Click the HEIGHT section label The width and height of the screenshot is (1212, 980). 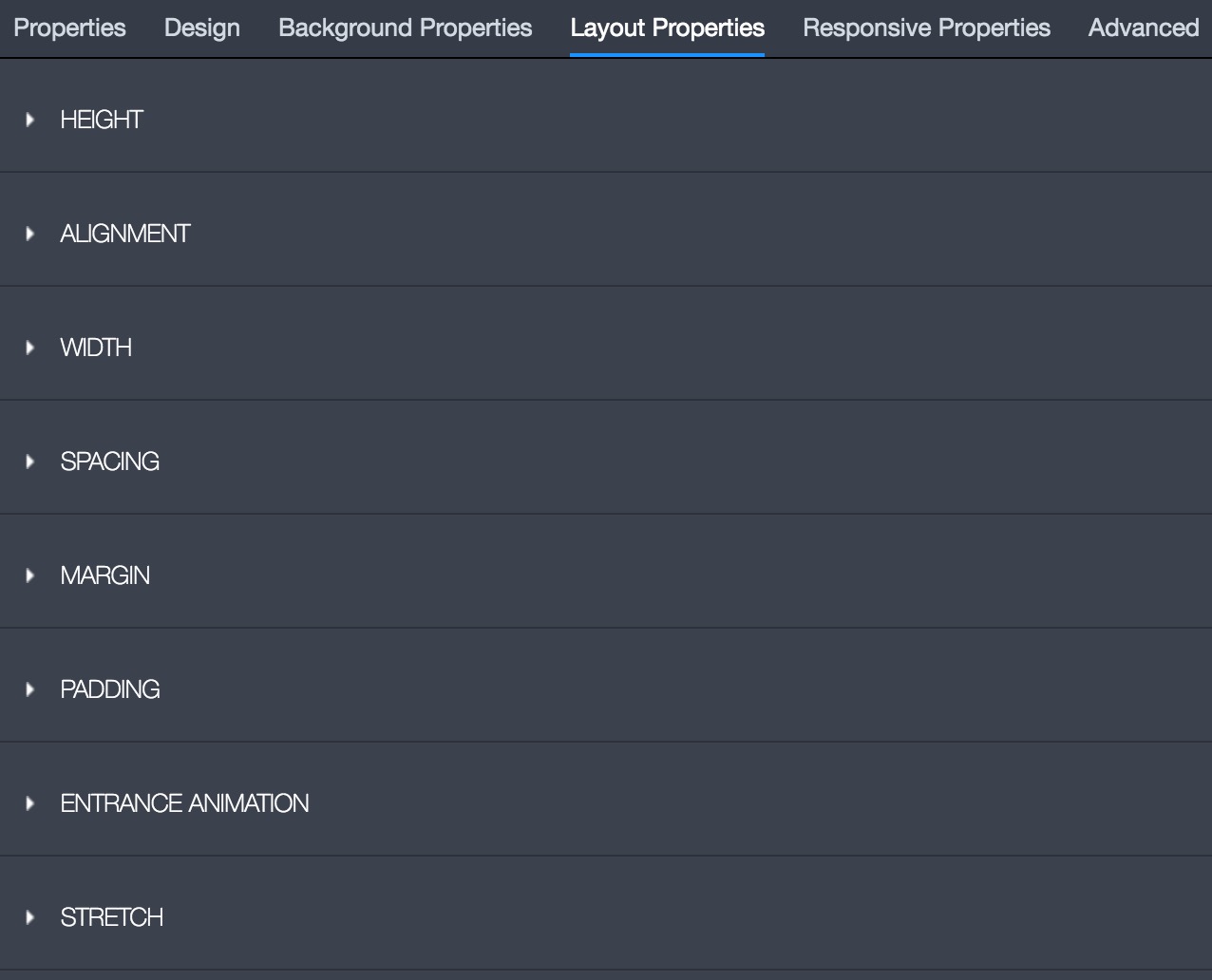[102, 120]
